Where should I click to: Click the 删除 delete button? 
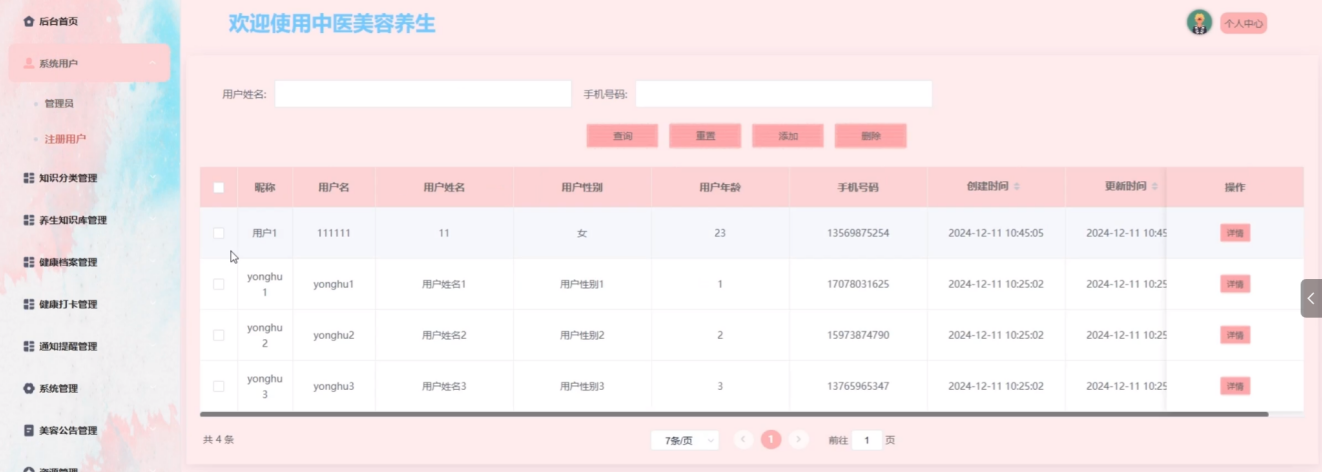coord(871,136)
